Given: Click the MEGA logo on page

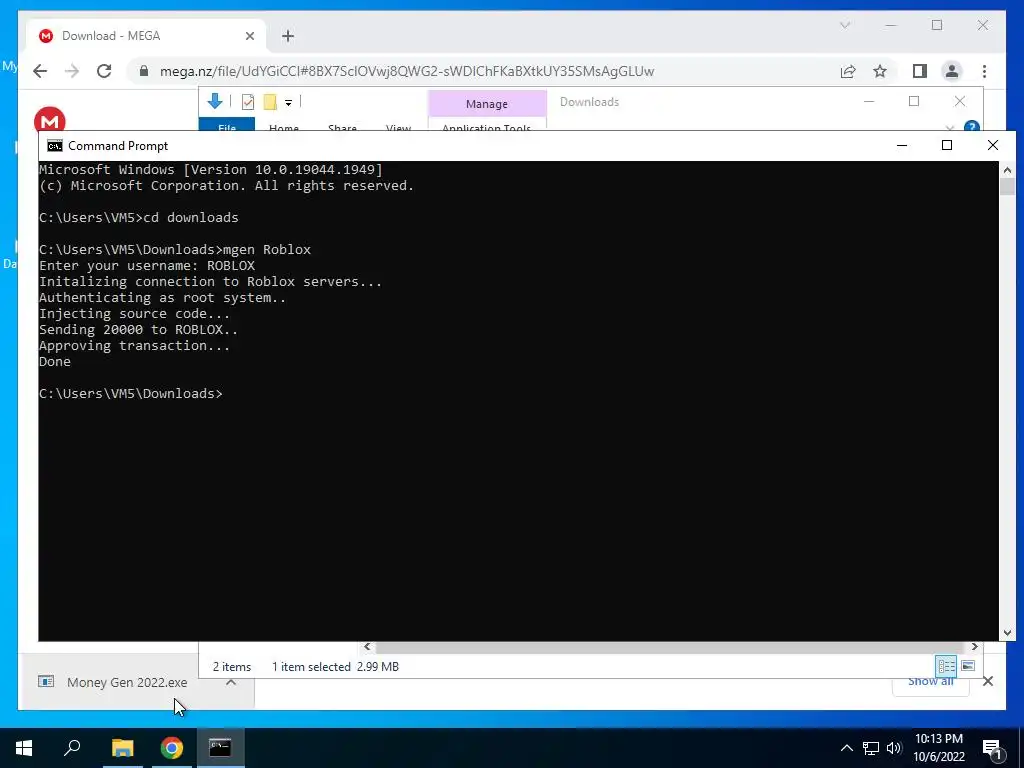Looking at the screenshot, I should click(x=50, y=120).
